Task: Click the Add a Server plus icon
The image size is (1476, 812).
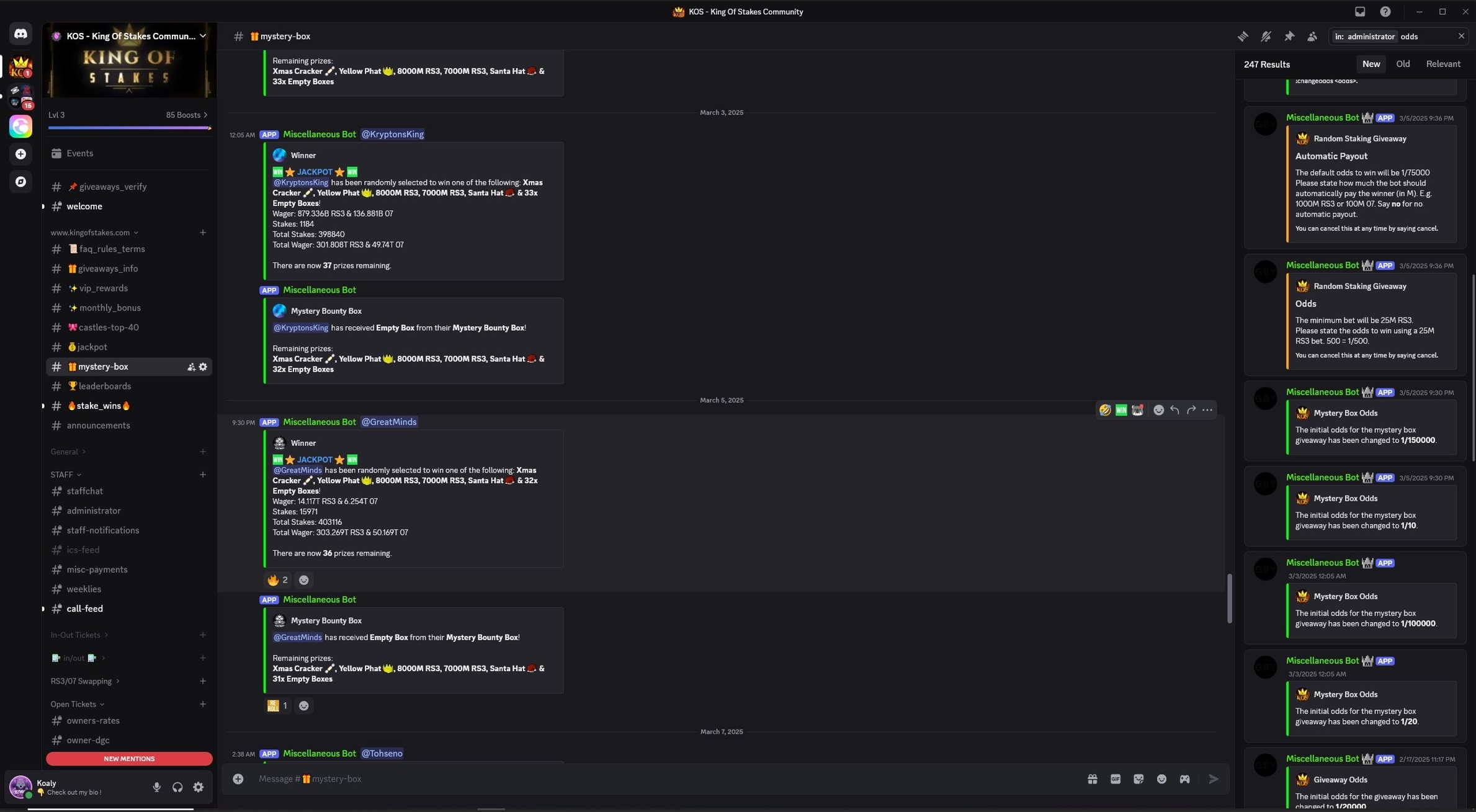Action: (x=20, y=154)
